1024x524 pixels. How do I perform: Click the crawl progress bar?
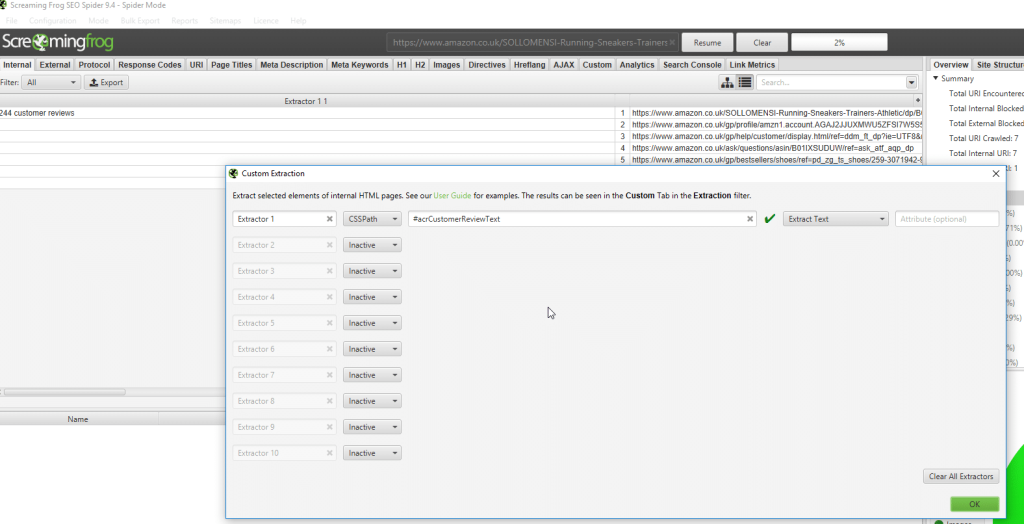pos(838,43)
